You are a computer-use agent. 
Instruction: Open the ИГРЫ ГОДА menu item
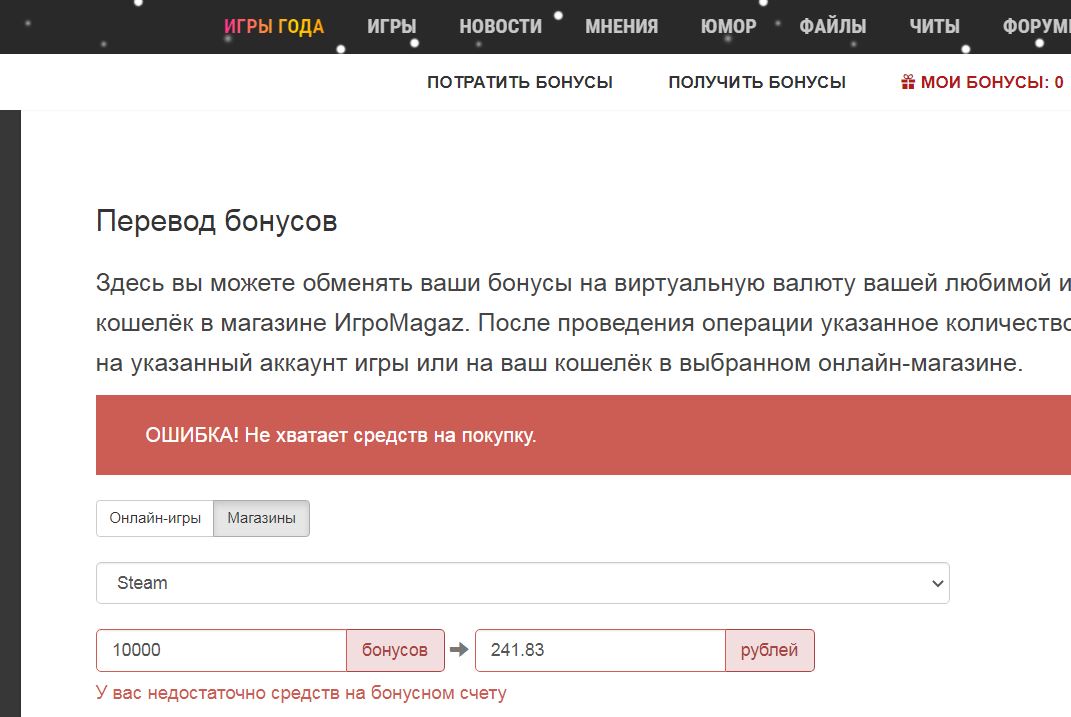click(x=274, y=27)
